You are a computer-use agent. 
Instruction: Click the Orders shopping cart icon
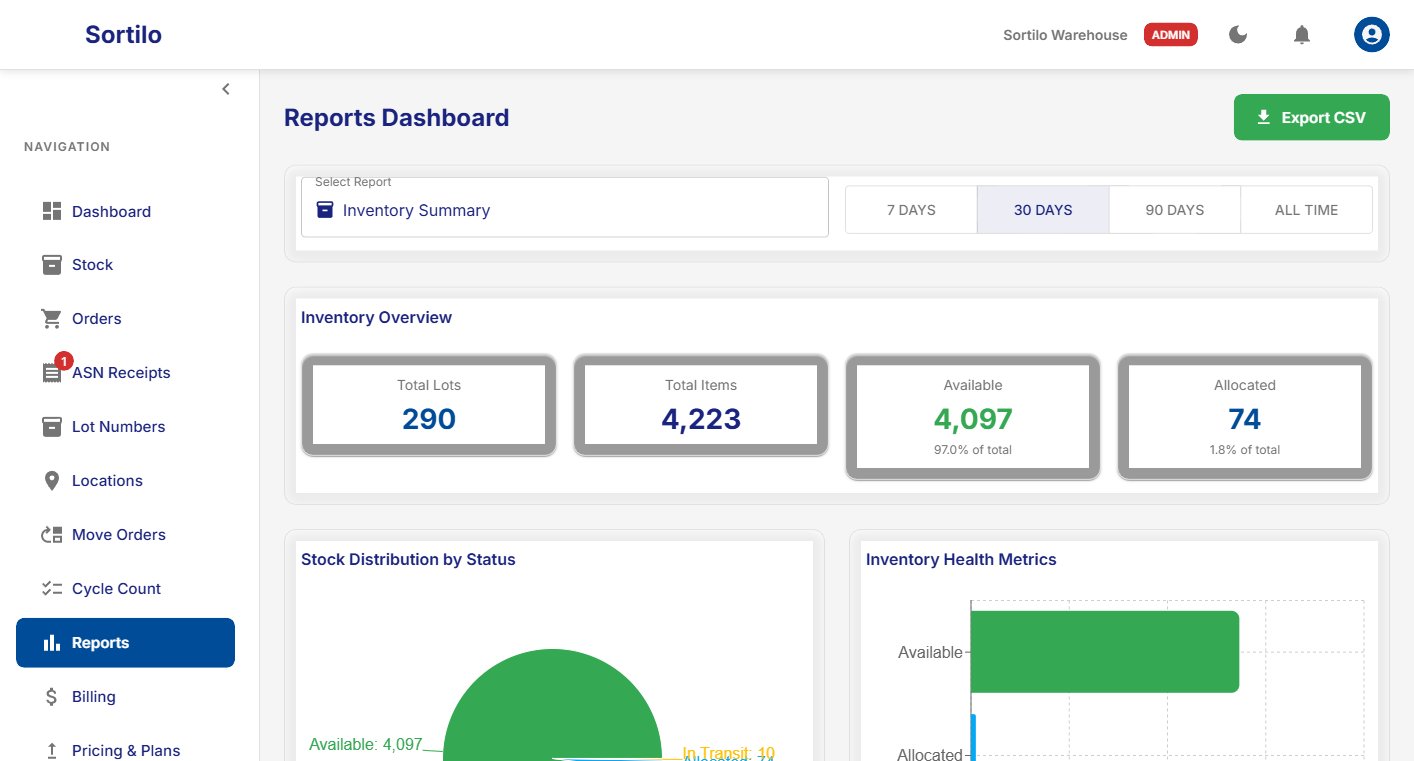[52, 319]
